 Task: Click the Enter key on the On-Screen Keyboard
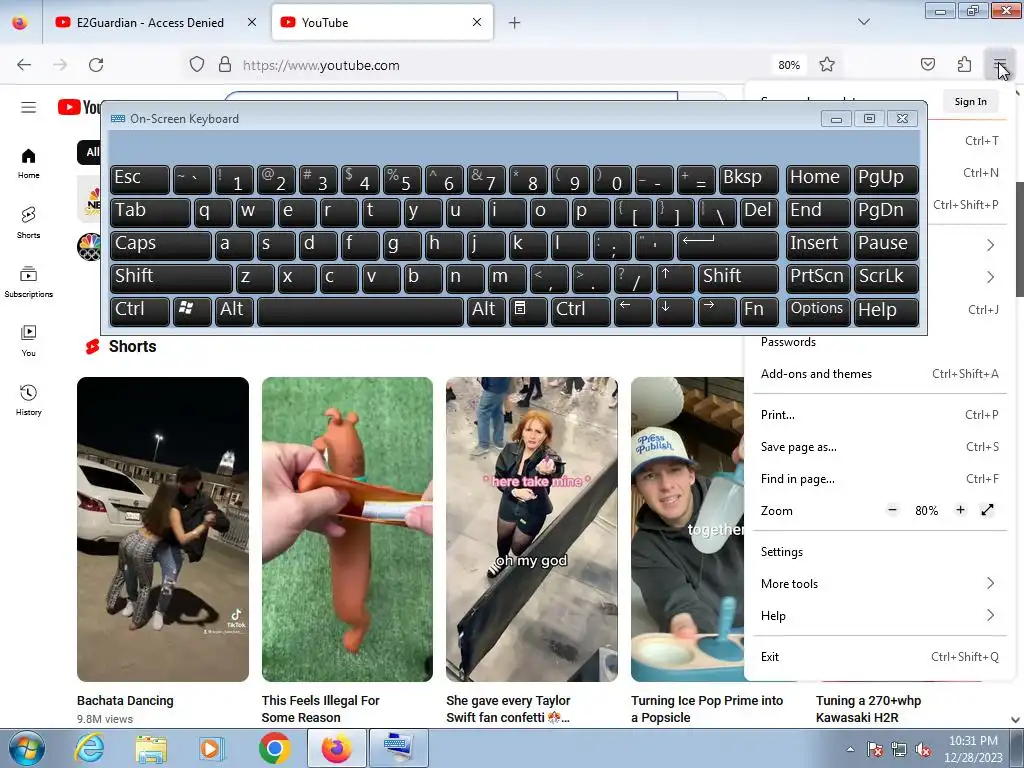(x=728, y=244)
